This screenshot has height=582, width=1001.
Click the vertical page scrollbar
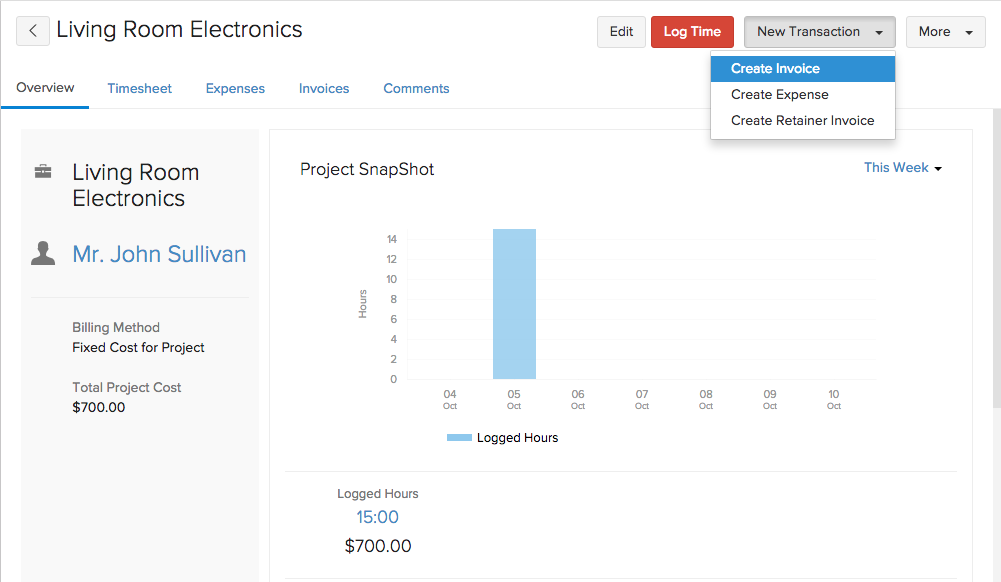(x=997, y=258)
